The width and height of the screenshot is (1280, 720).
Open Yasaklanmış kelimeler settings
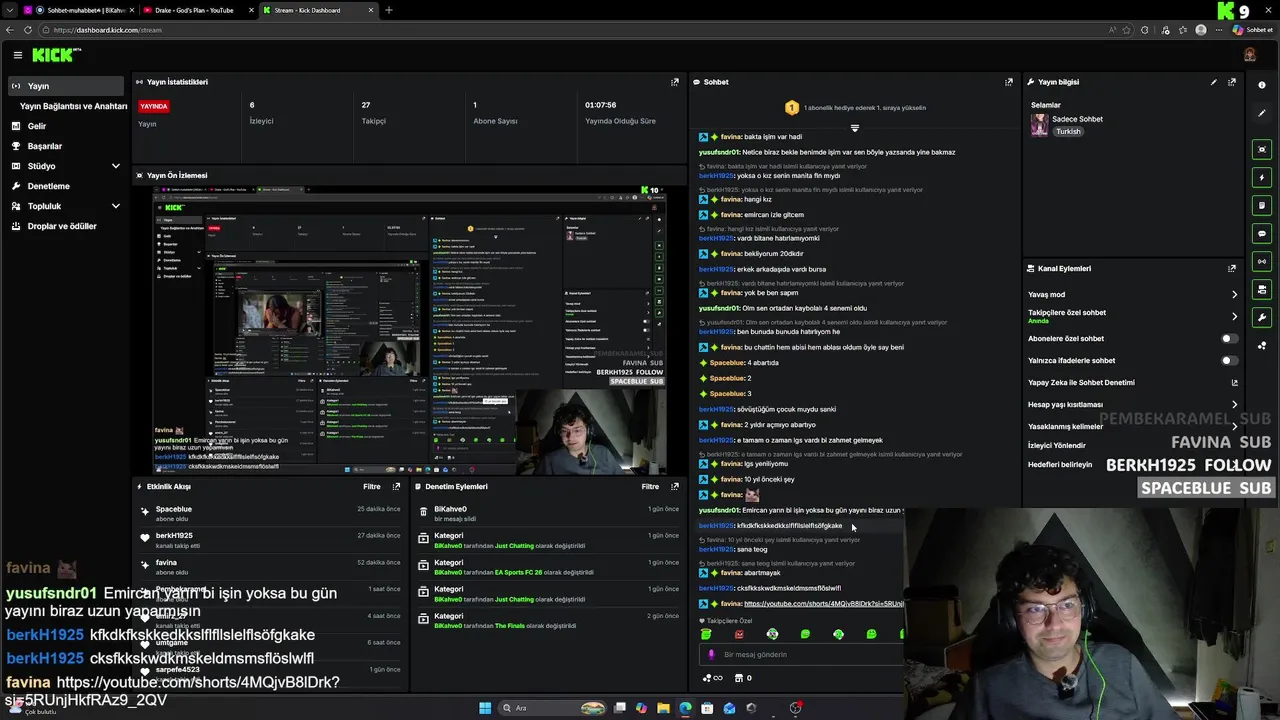[1133, 426]
